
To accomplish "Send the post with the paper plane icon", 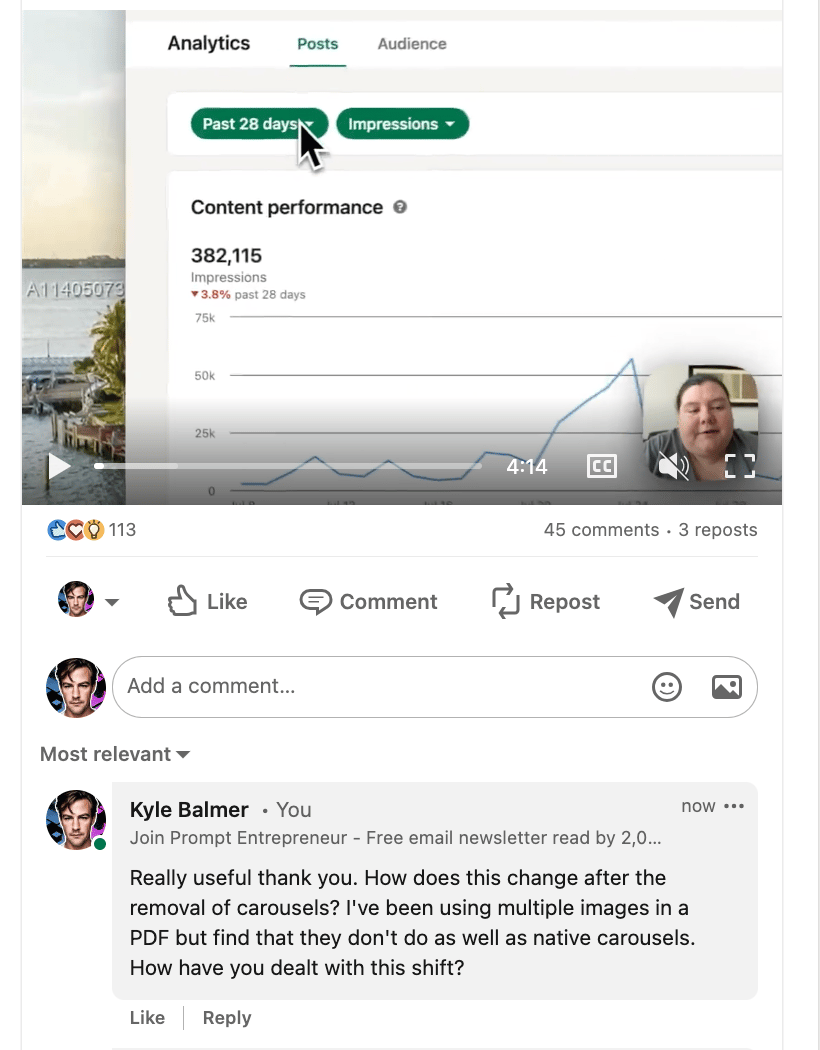I will (x=668, y=601).
